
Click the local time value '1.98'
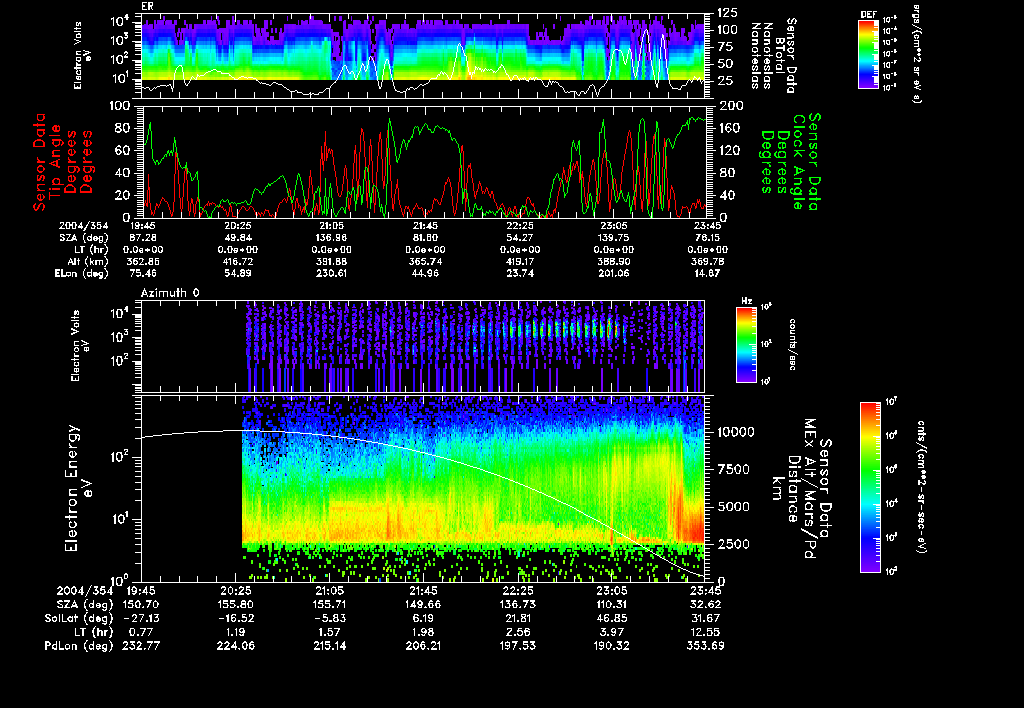[423, 632]
